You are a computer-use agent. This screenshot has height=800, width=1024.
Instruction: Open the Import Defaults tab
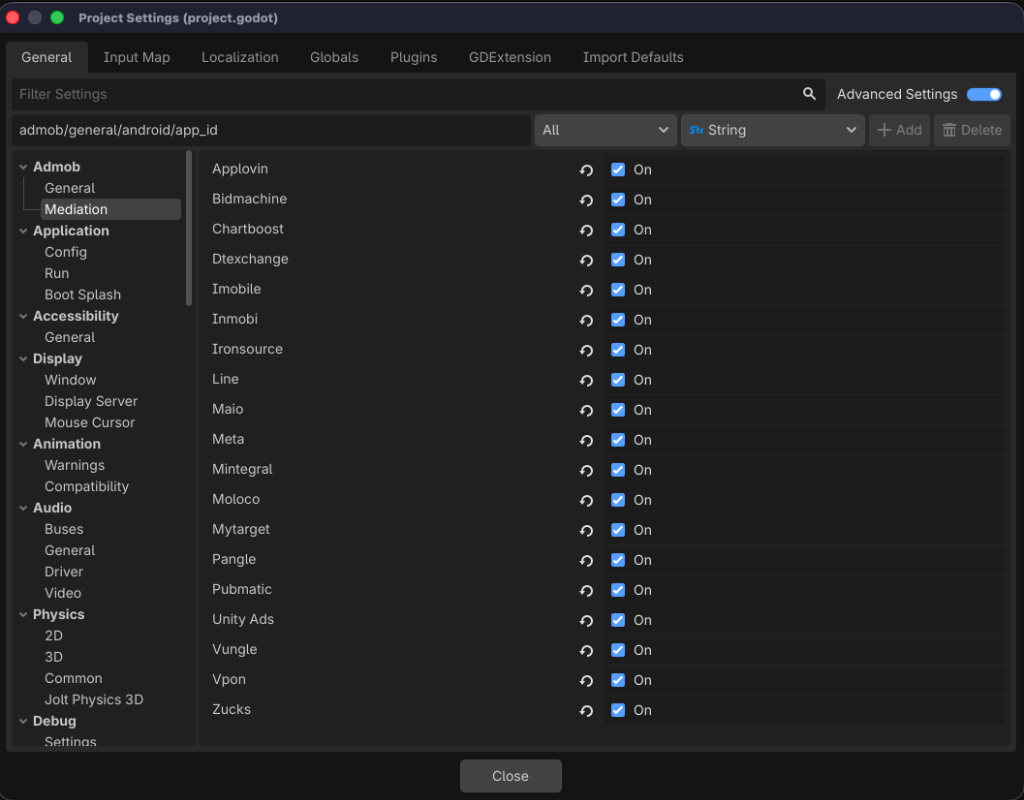[x=633, y=57]
